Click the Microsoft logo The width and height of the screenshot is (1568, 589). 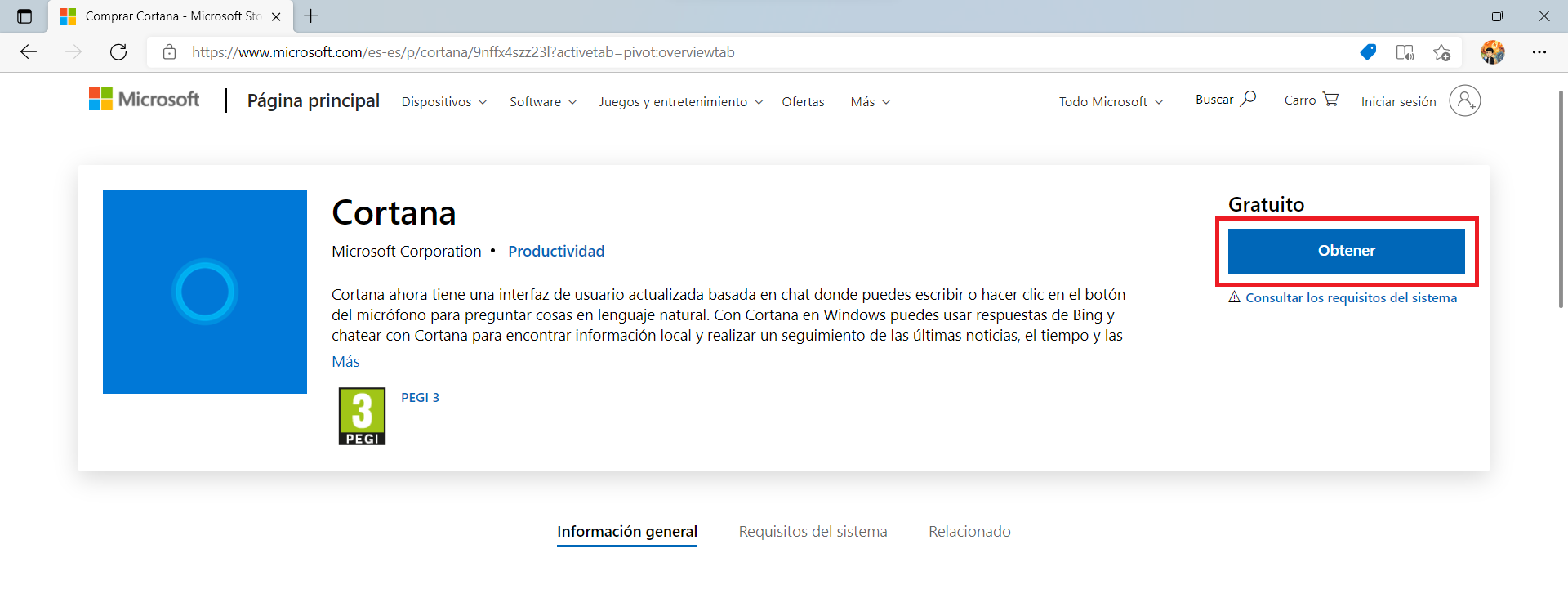(145, 100)
